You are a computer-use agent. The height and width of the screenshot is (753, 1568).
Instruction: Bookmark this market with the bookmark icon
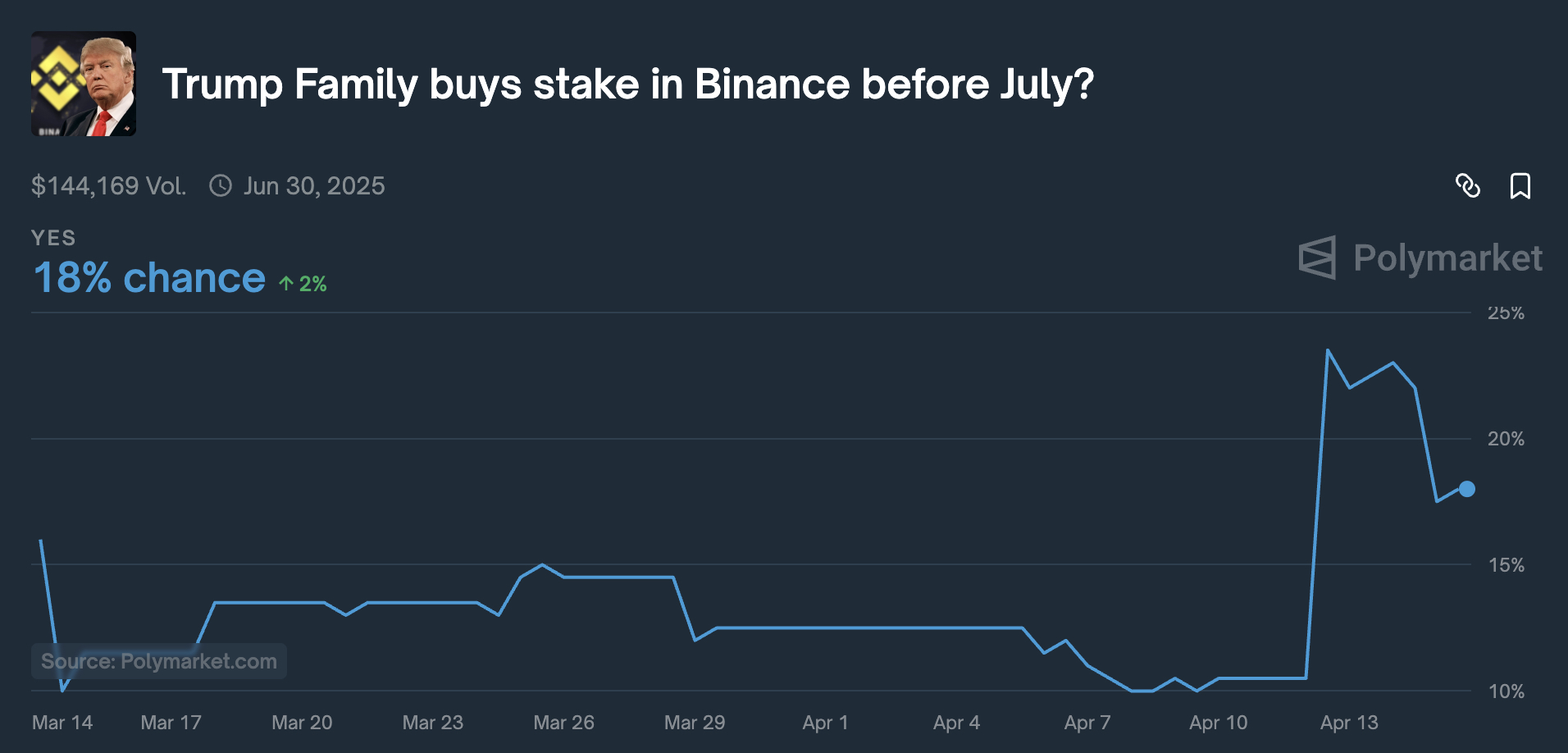(1520, 186)
